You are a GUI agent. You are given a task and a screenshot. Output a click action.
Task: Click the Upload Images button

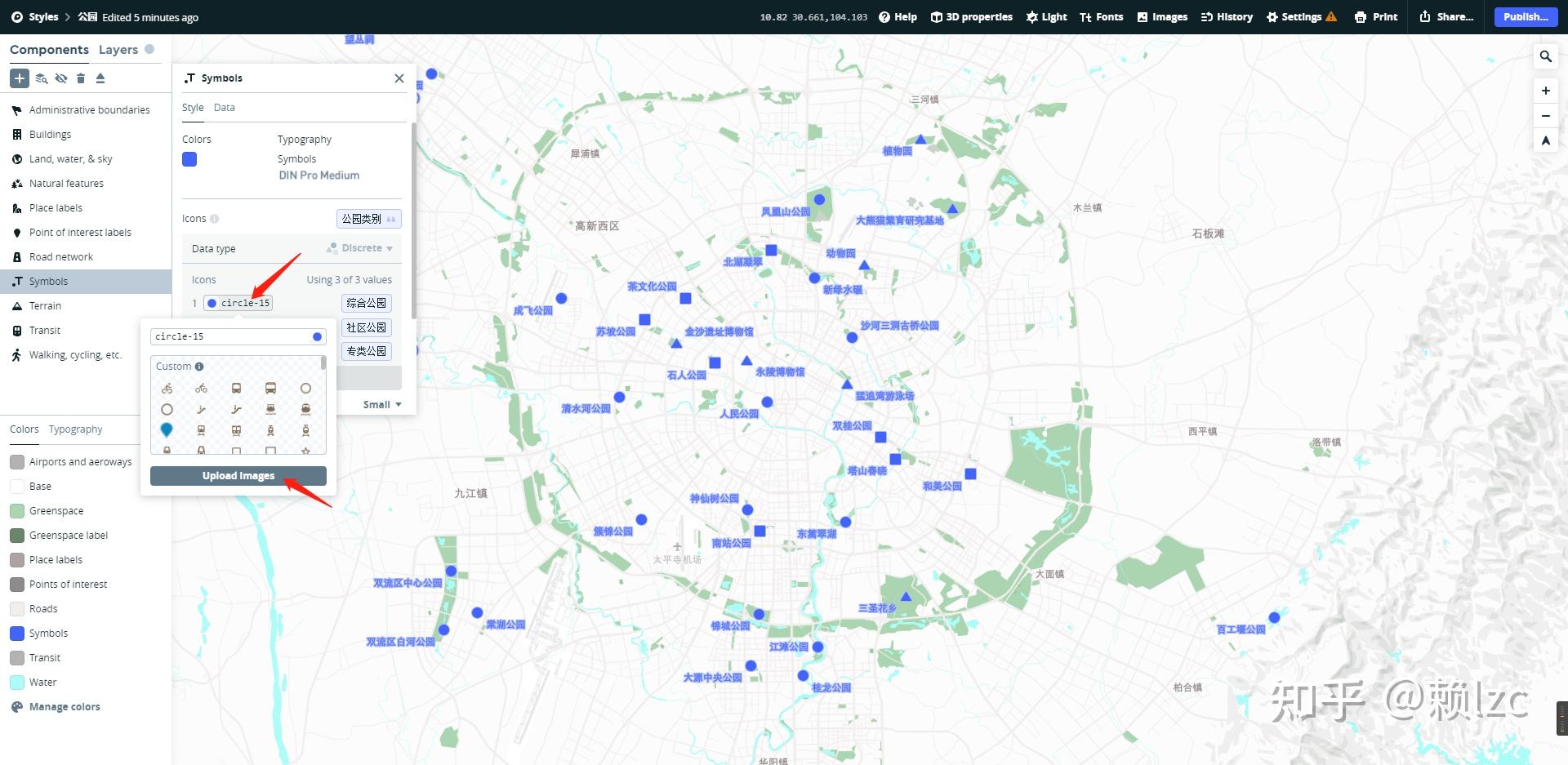[238, 475]
